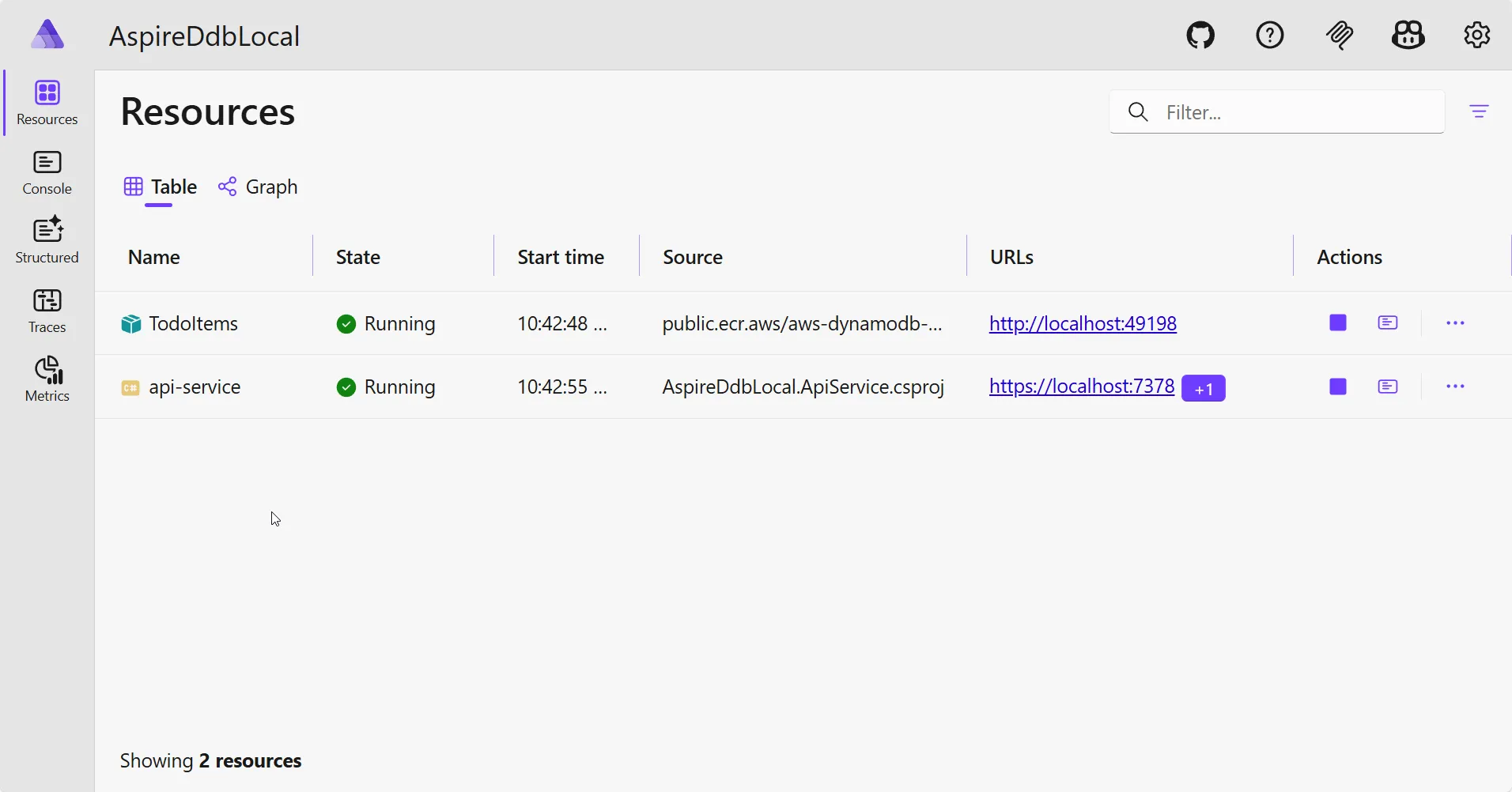Stop the api-service resource
1512x792 pixels.
tap(1338, 387)
